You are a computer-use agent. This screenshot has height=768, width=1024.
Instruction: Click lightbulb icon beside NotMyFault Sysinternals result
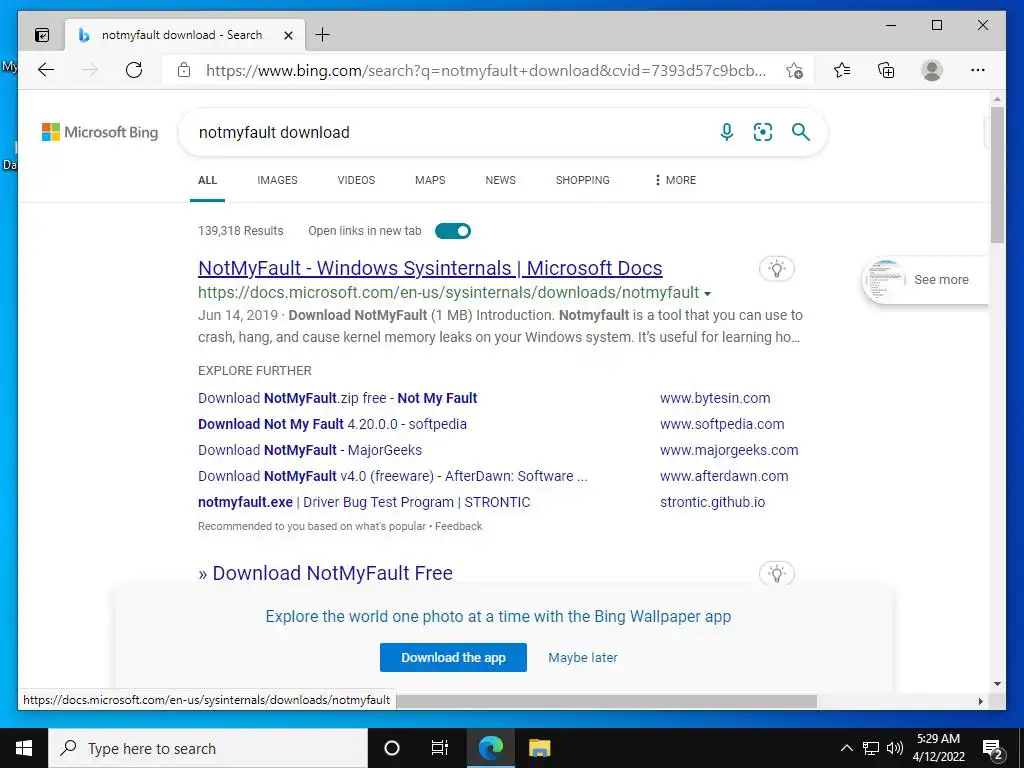click(776, 268)
